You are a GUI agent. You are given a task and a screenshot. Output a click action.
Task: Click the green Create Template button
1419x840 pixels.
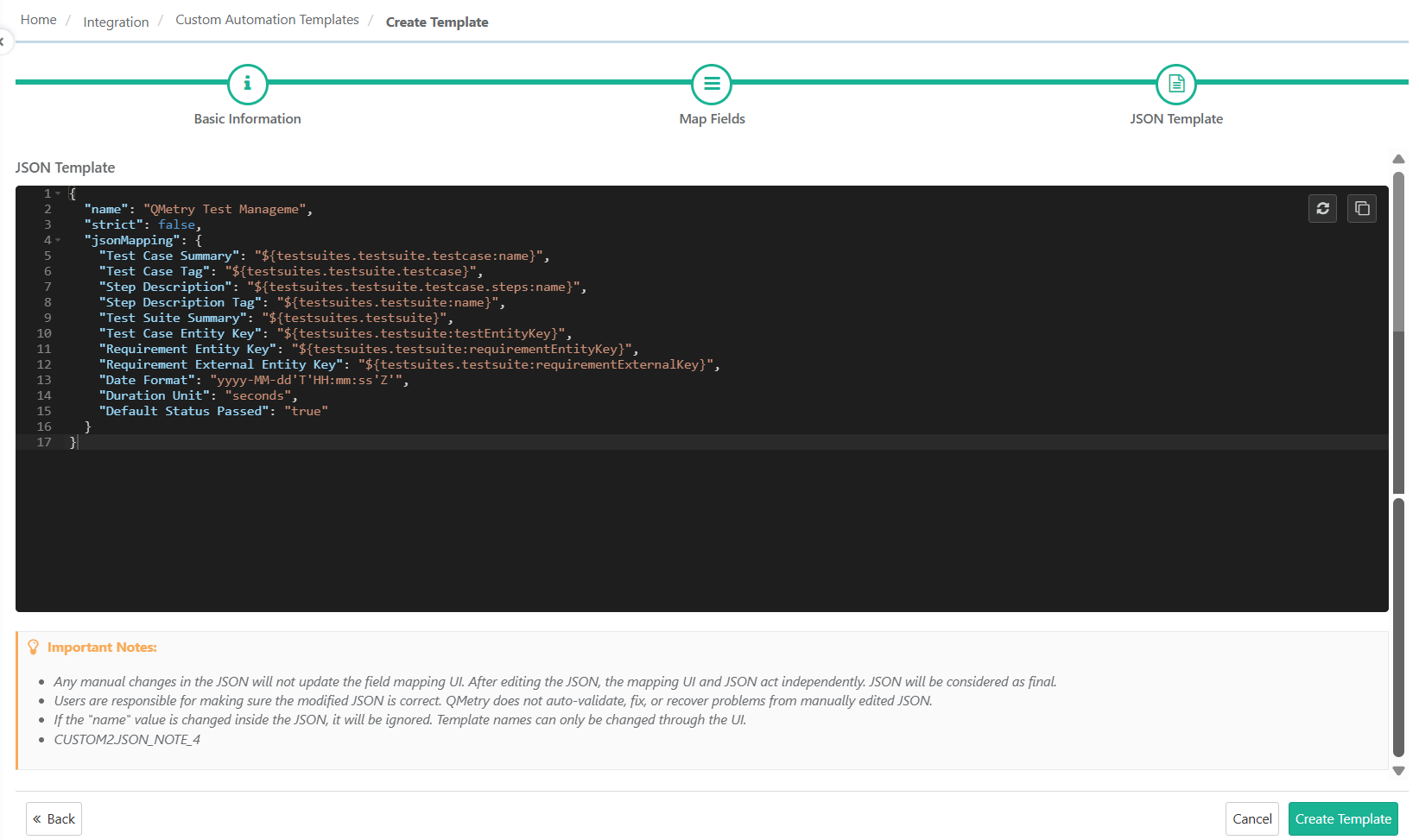click(x=1343, y=818)
